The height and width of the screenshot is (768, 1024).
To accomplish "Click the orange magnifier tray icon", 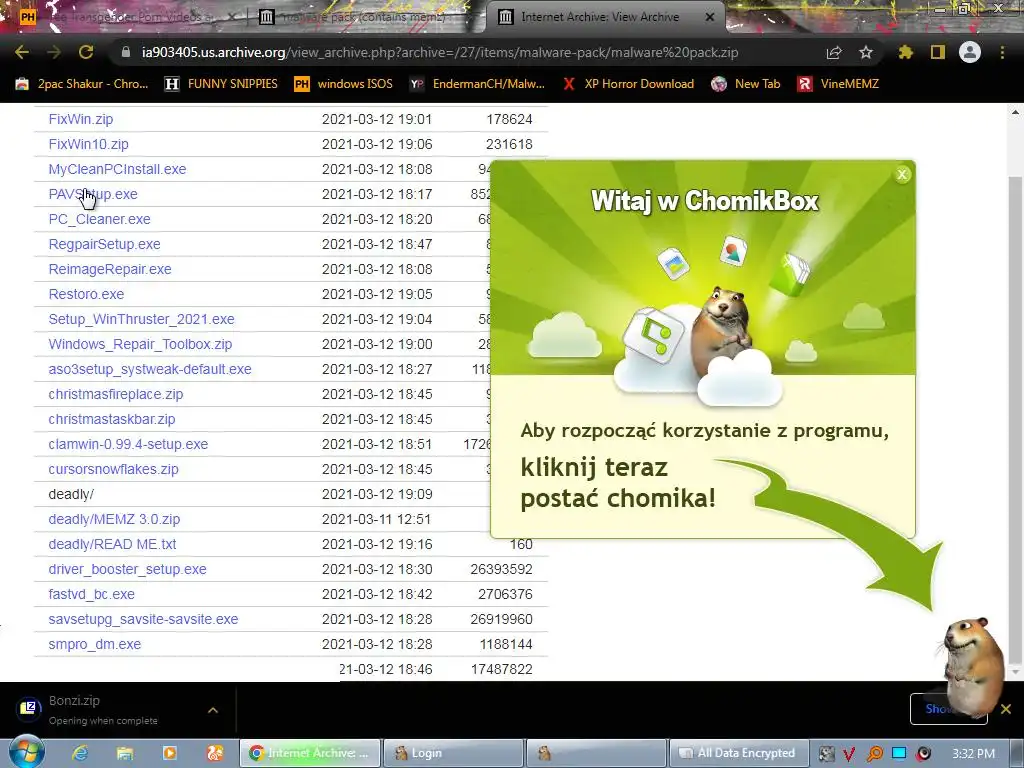I will pyautogui.click(x=874, y=754).
